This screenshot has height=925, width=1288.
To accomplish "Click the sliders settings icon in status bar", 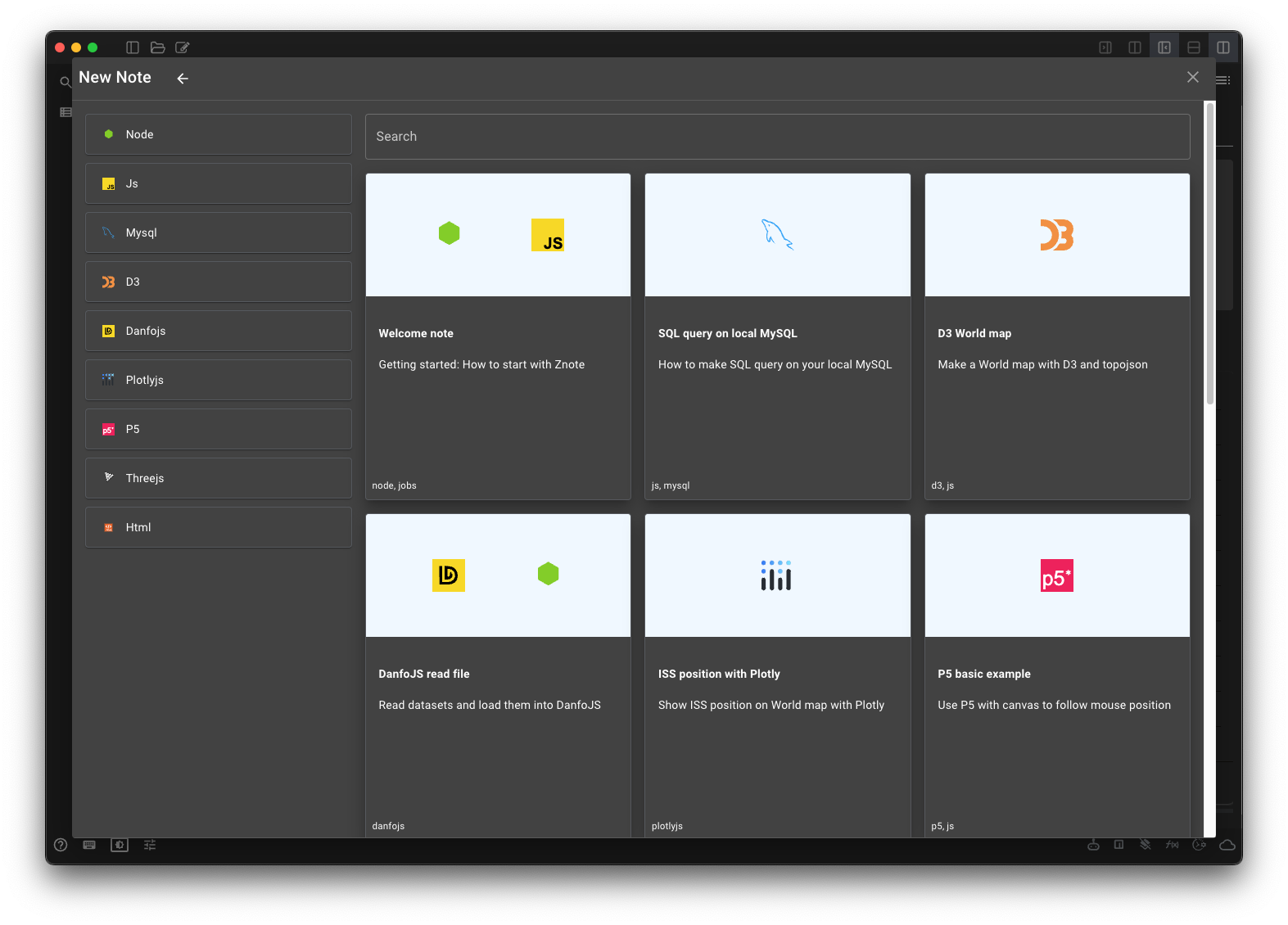I will tap(150, 845).
